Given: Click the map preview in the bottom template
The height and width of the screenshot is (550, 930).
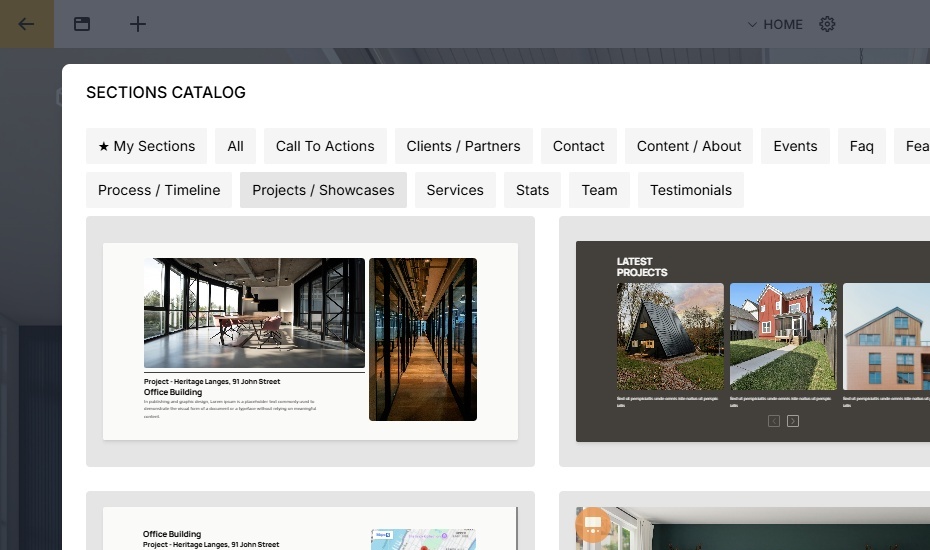Looking at the screenshot, I should [x=423, y=539].
